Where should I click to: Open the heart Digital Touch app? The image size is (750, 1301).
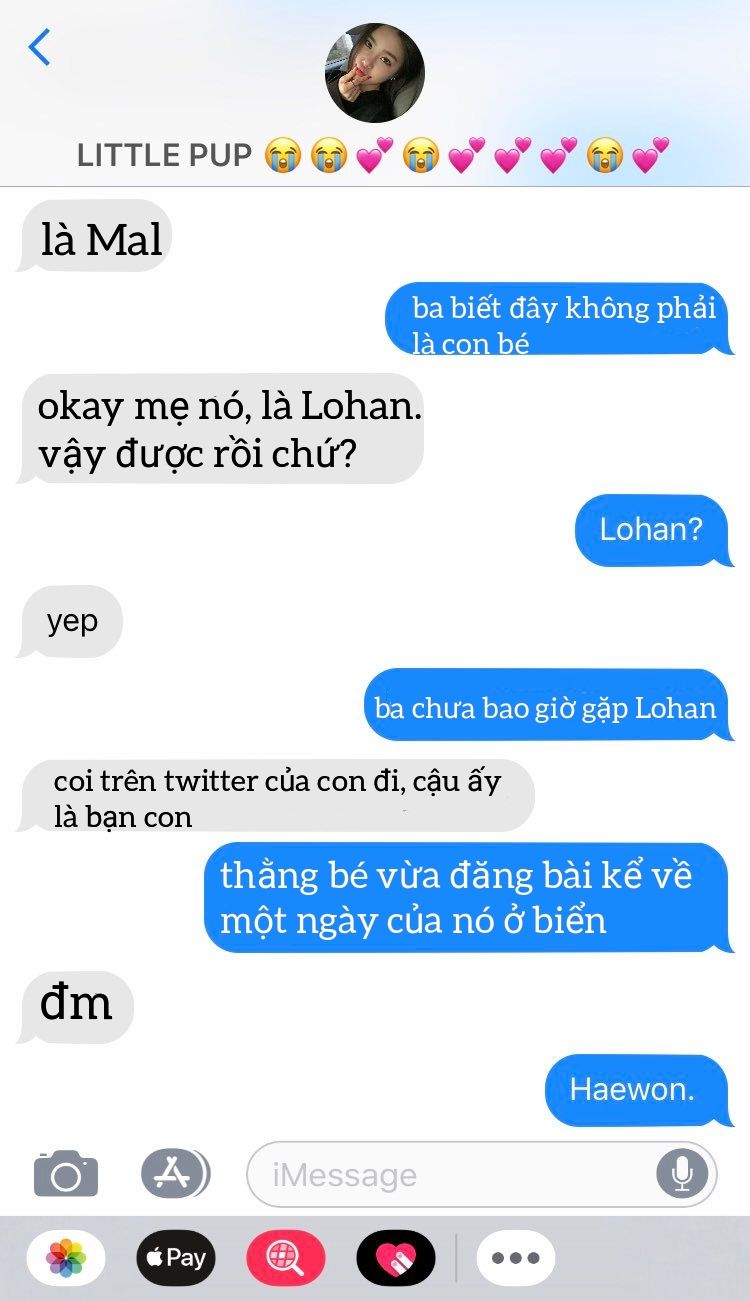click(x=396, y=1258)
